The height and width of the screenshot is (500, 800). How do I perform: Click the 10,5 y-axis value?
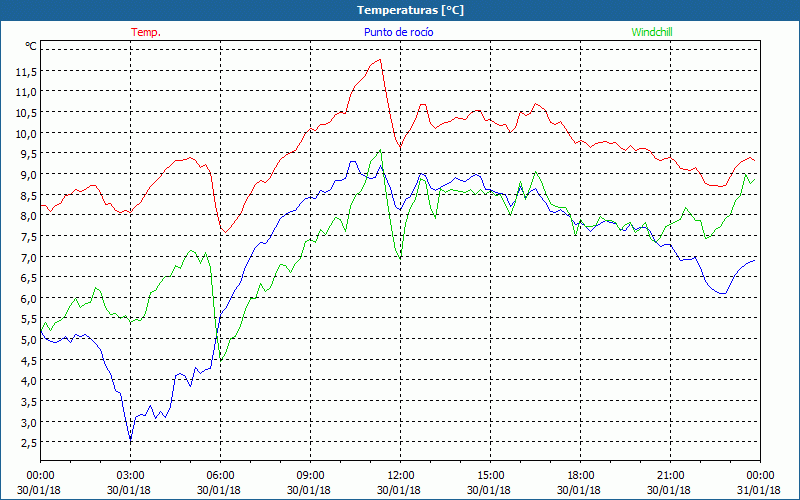click(27, 113)
